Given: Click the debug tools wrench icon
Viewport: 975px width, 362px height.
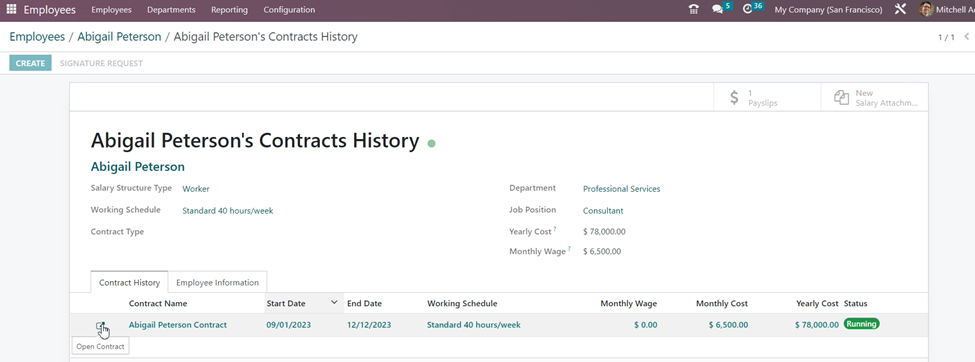Looking at the screenshot, I should 900,10.
